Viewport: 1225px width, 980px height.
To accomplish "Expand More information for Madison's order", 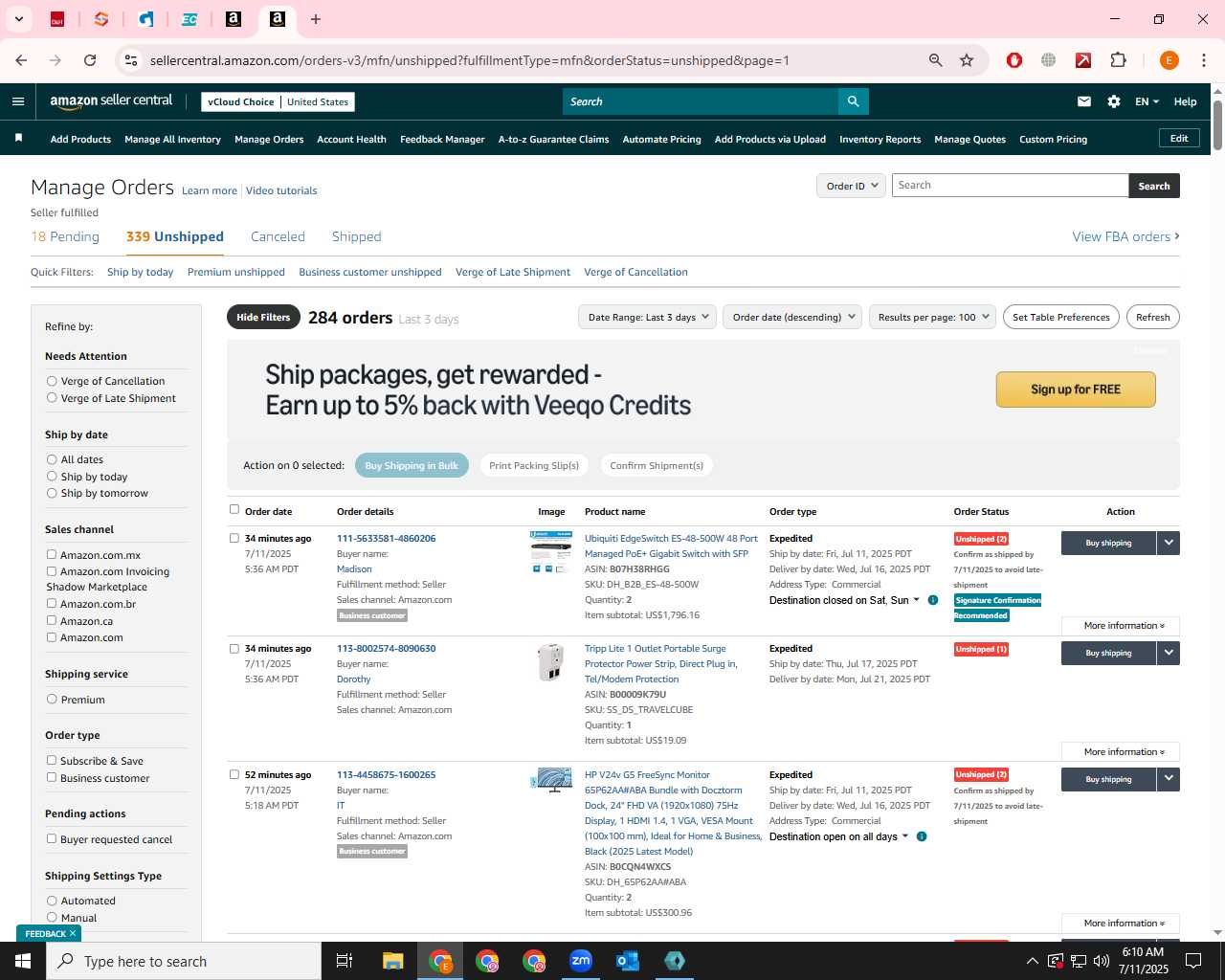I will coord(1121,626).
